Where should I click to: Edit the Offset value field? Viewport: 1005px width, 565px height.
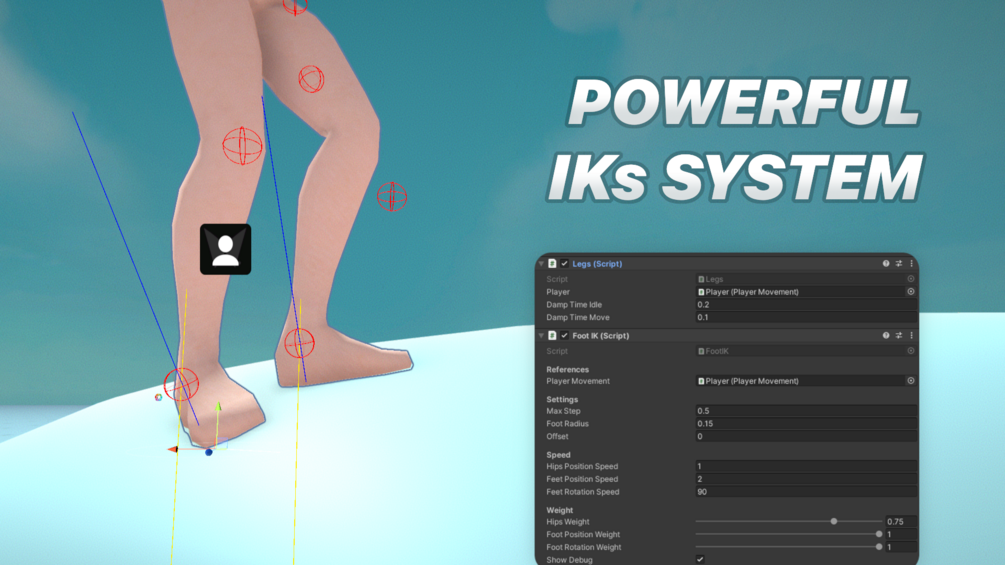pos(806,437)
